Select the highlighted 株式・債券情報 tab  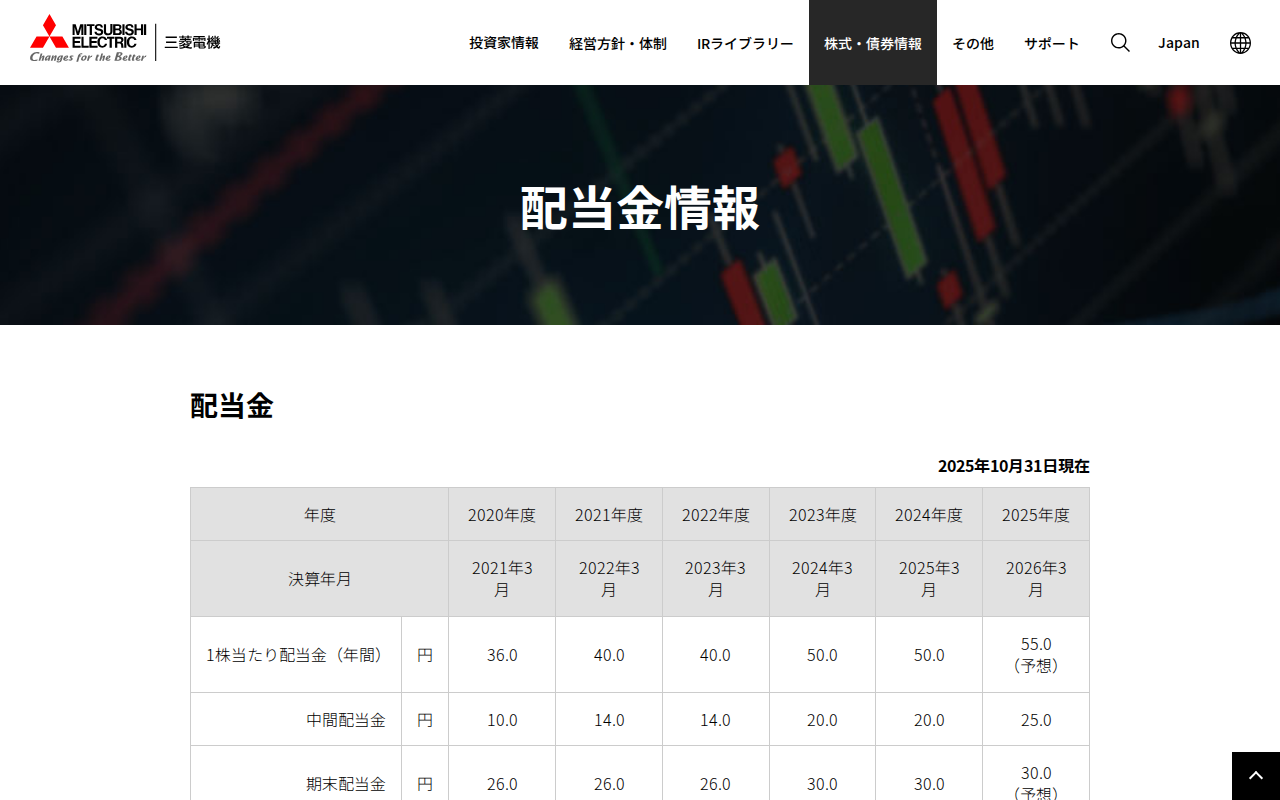tap(872, 43)
